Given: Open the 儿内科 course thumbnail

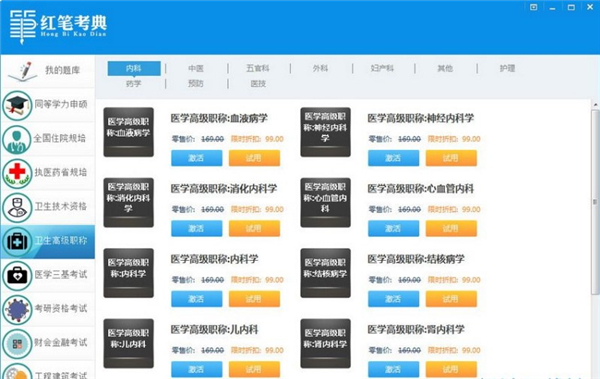Looking at the screenshot, I should click(129, 343).
